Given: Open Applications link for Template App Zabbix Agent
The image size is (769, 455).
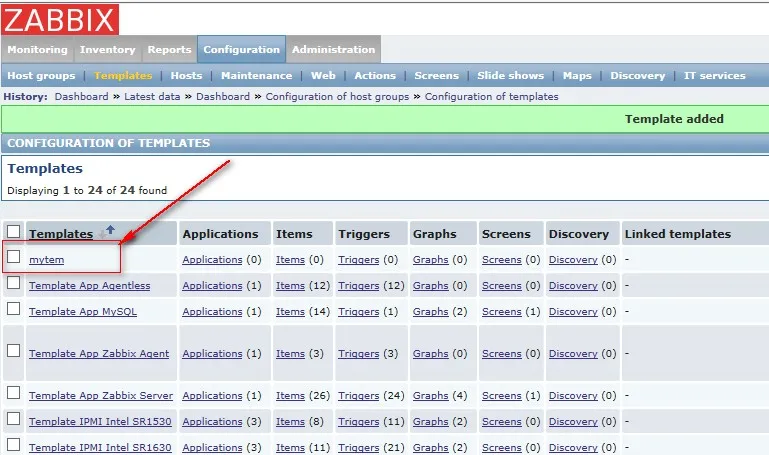Looking at the screenshot, I should point(212,354).
